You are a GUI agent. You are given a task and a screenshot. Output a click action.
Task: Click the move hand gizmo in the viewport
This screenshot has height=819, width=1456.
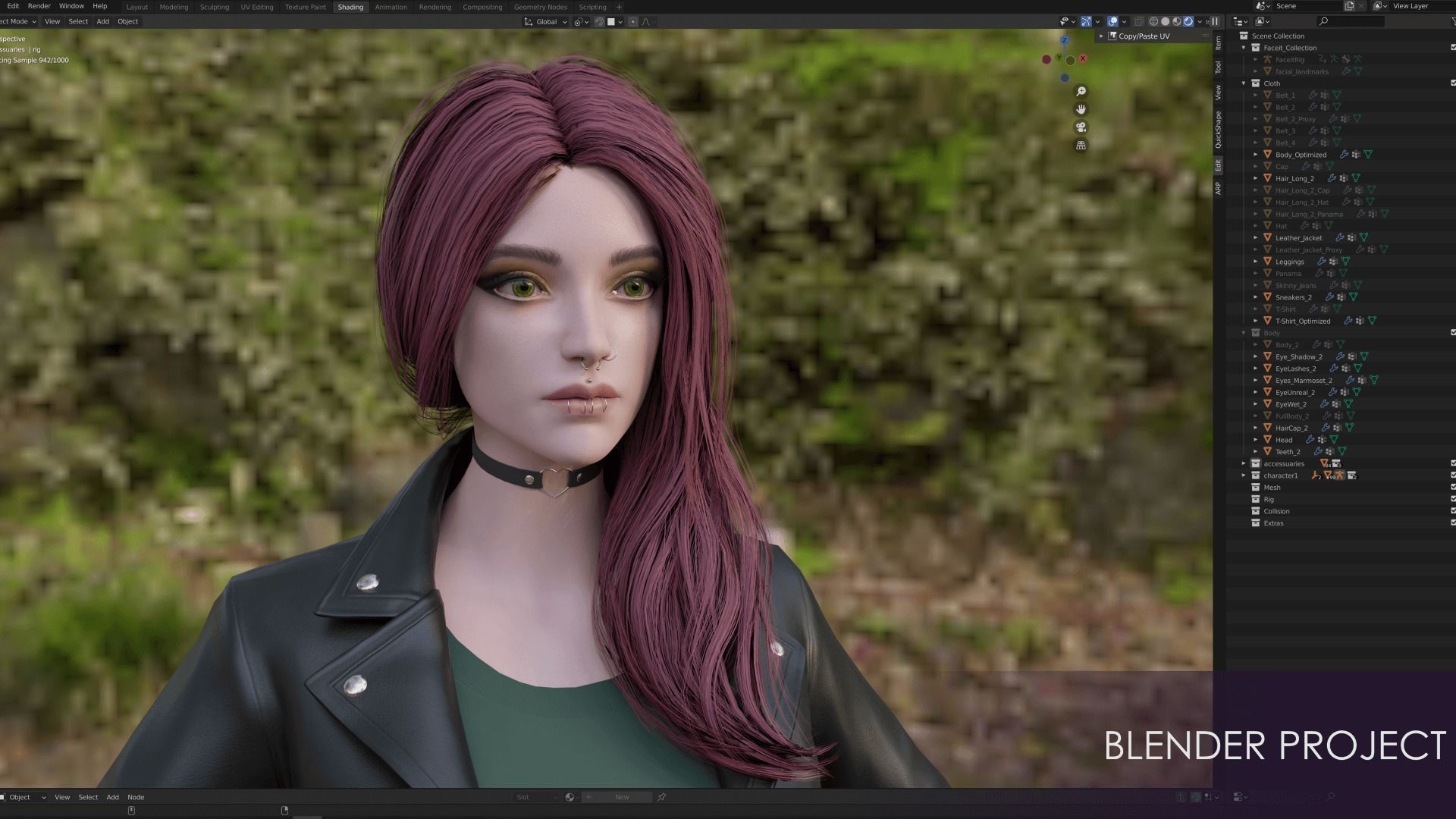pyautogui.click(x=1081, y=108)
